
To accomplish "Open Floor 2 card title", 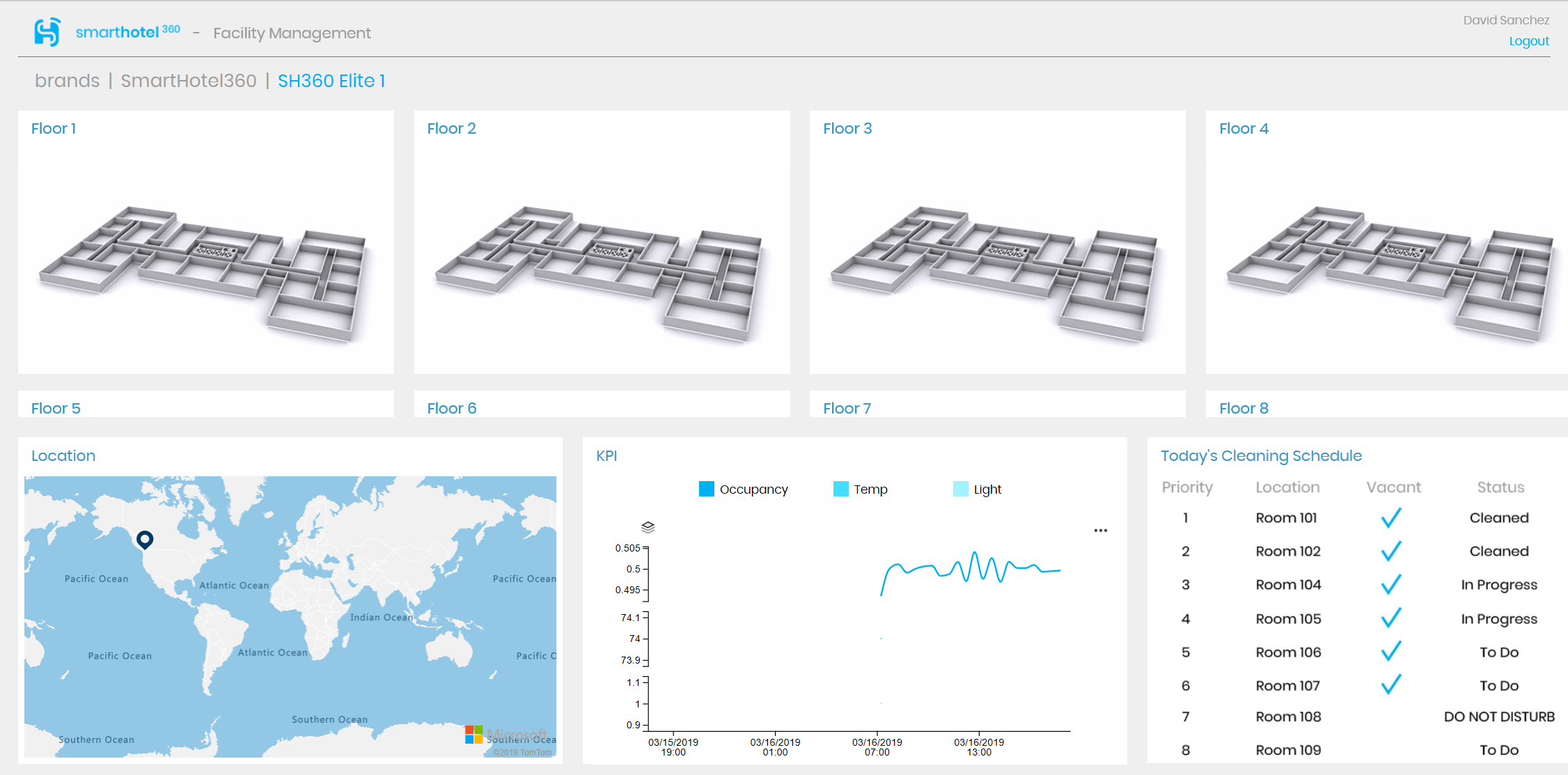I will point(452,129).
